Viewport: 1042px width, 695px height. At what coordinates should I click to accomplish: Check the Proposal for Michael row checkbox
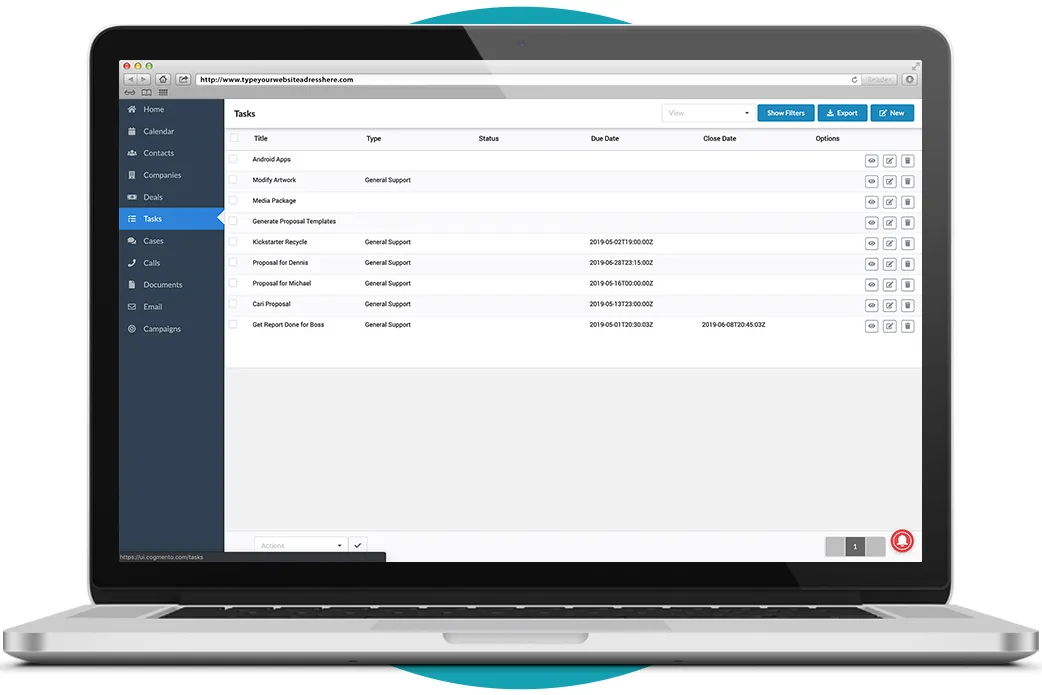[x=233, y=283]
